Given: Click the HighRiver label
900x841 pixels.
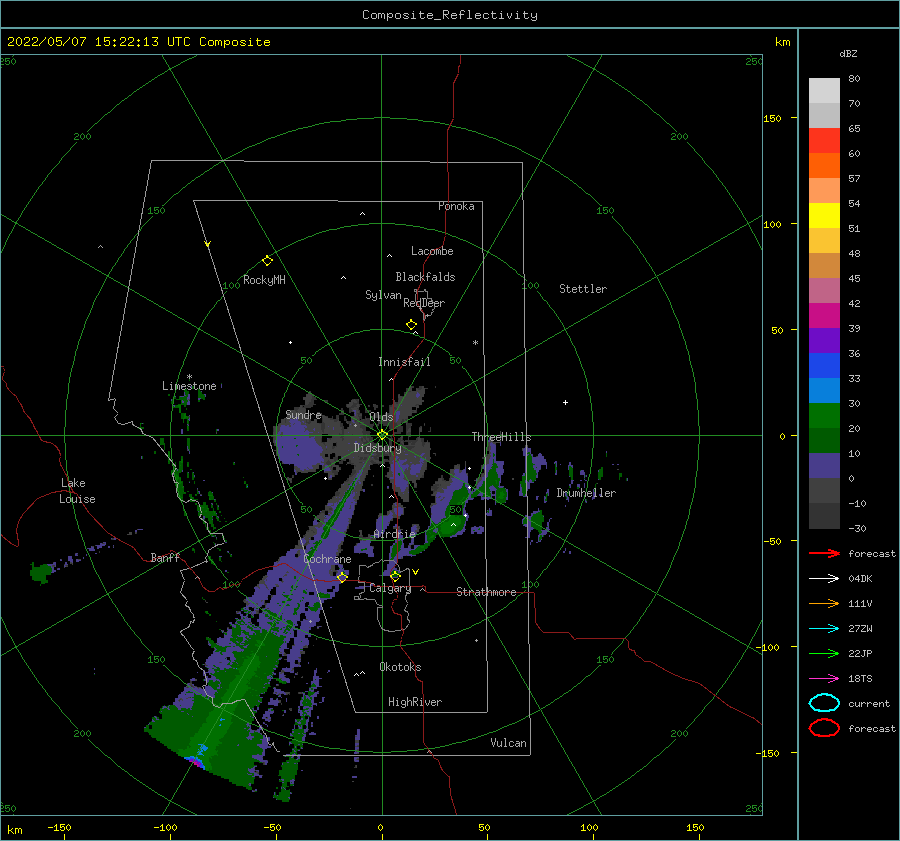Looking at the screenshot, I should (415, 702).
